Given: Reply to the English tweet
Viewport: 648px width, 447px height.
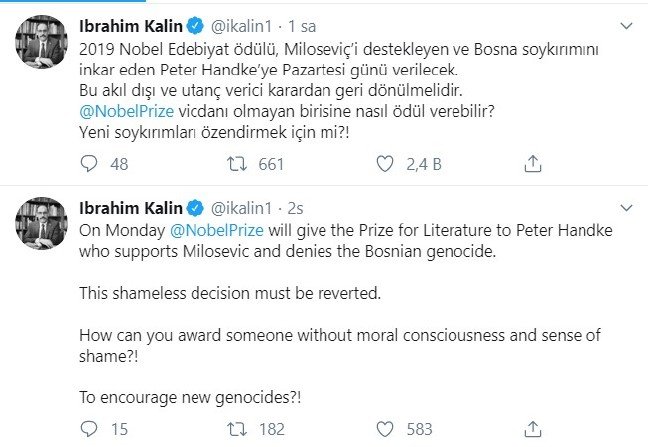Looking at the screenshot, I should point(89,429).
